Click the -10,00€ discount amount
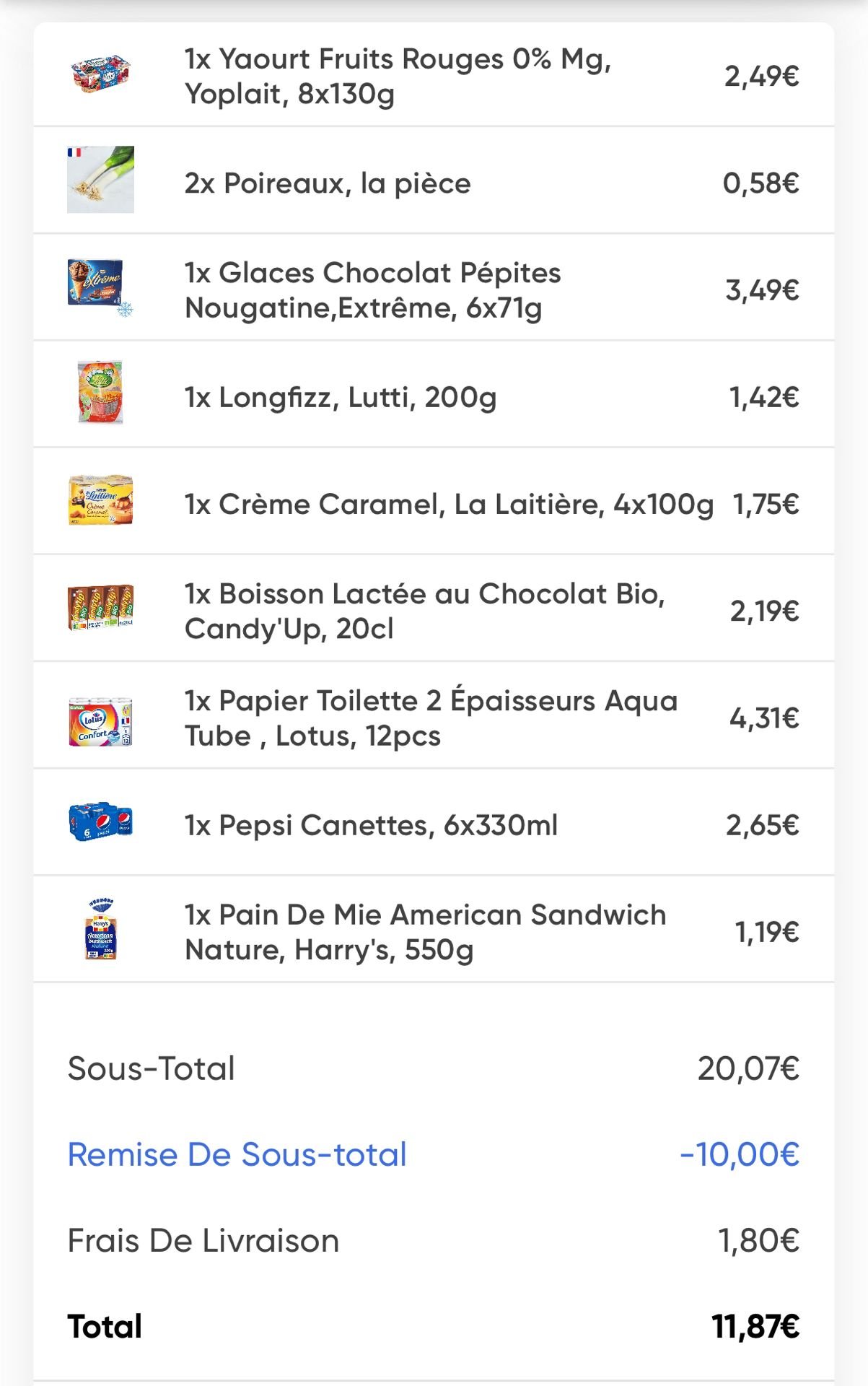 740,1154
